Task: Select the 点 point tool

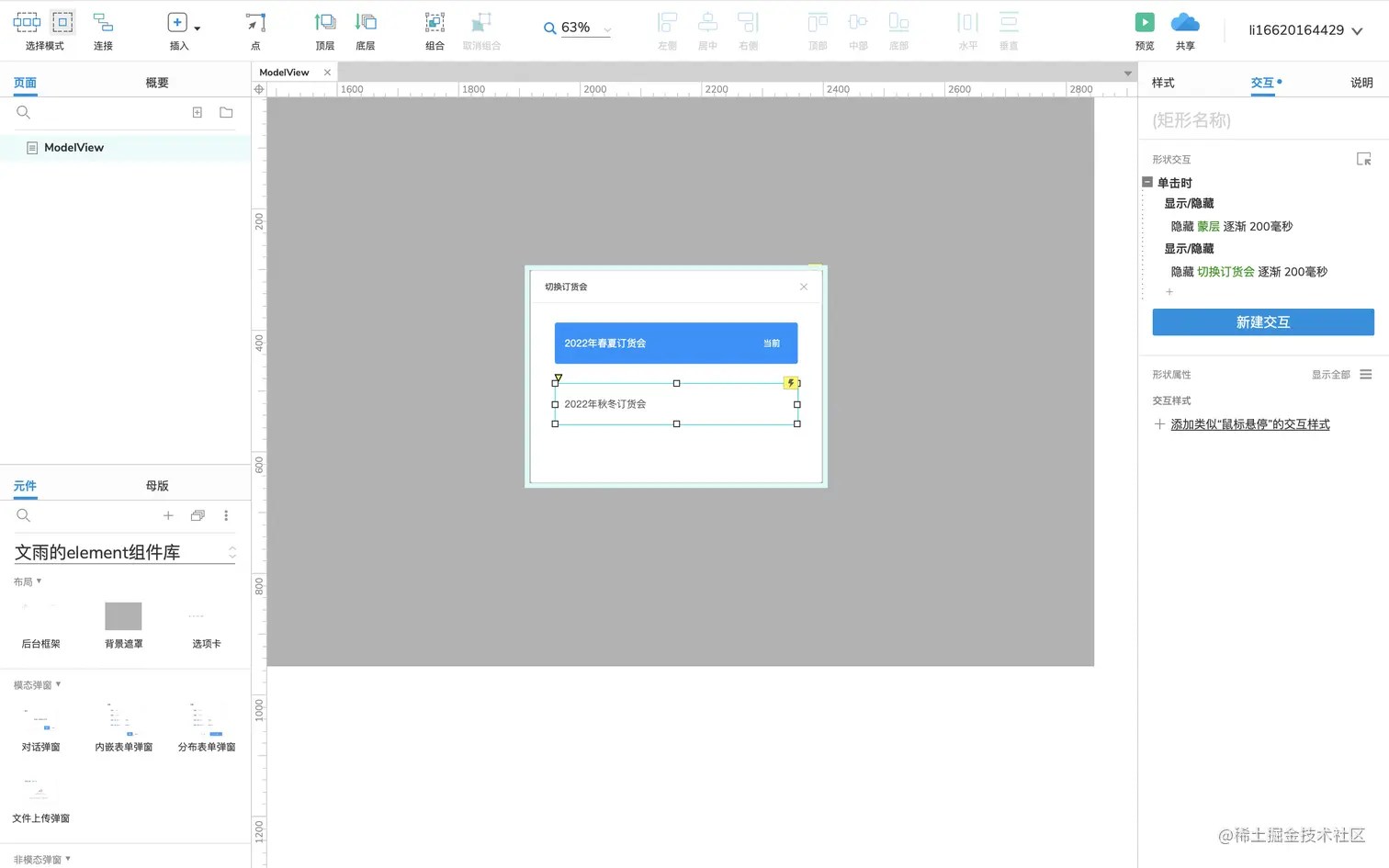Action: point(255,29)
